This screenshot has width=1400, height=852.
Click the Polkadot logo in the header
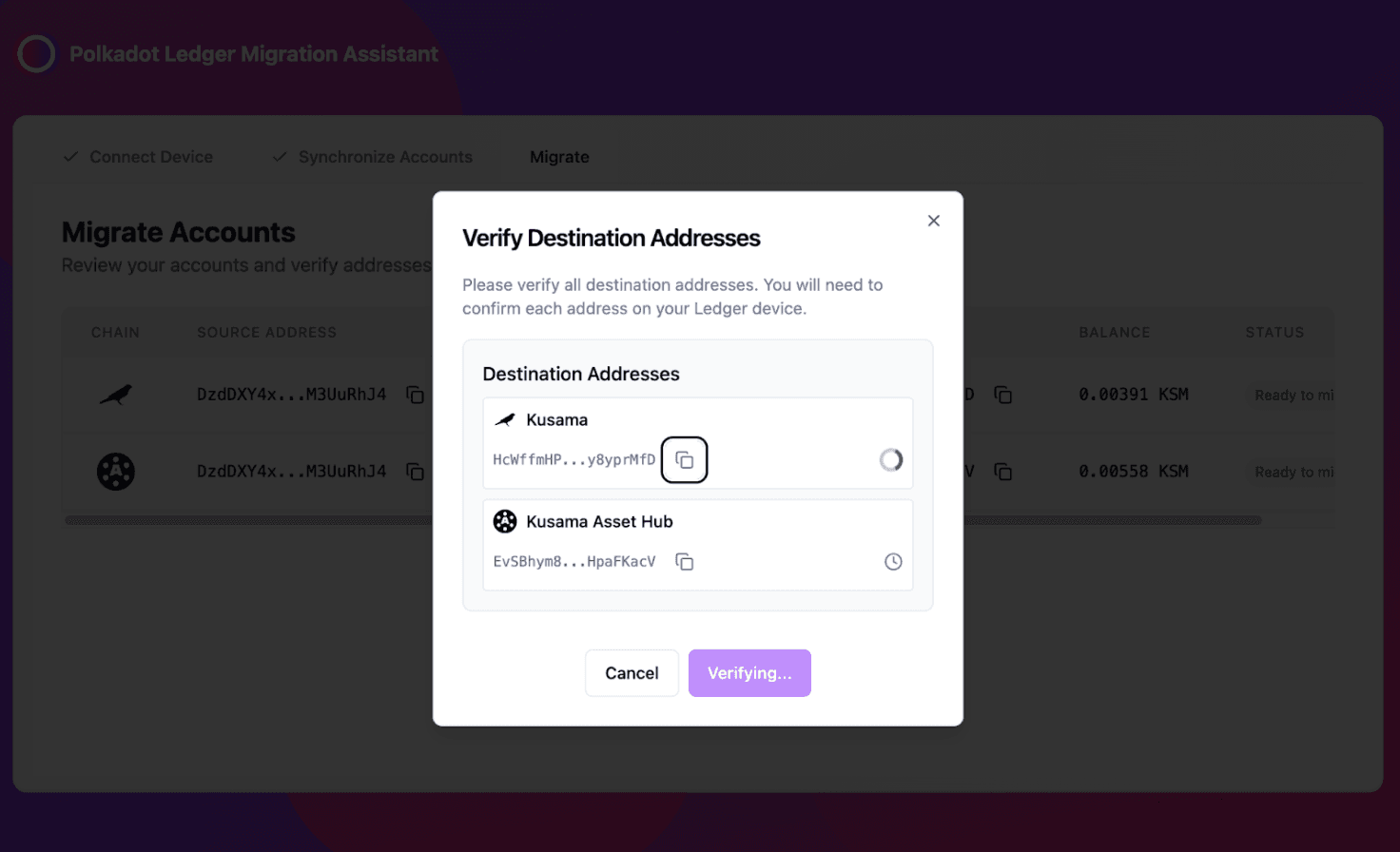click(37, 54)
